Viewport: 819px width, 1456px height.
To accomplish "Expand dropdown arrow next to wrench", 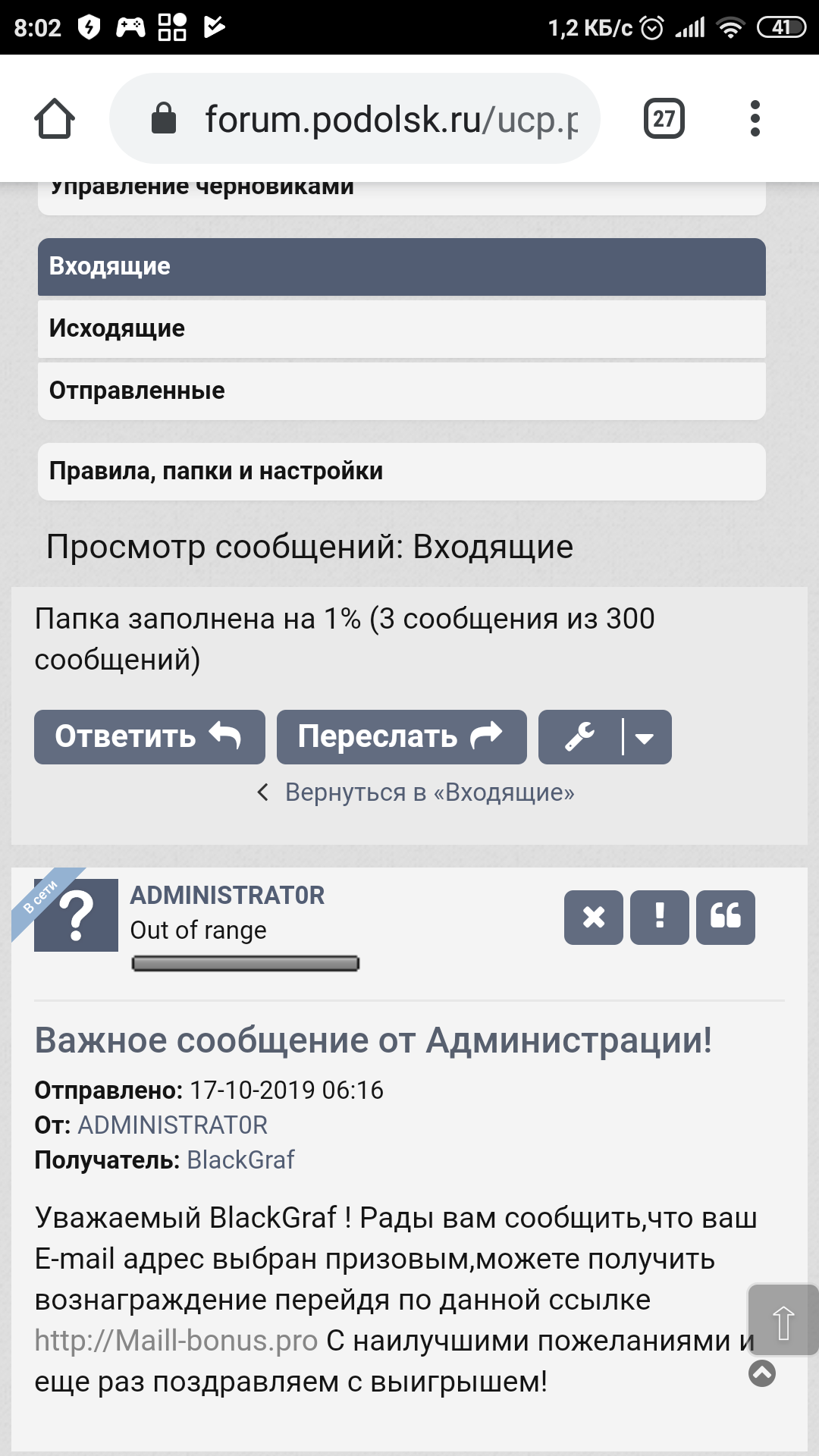I will [645, 738].
